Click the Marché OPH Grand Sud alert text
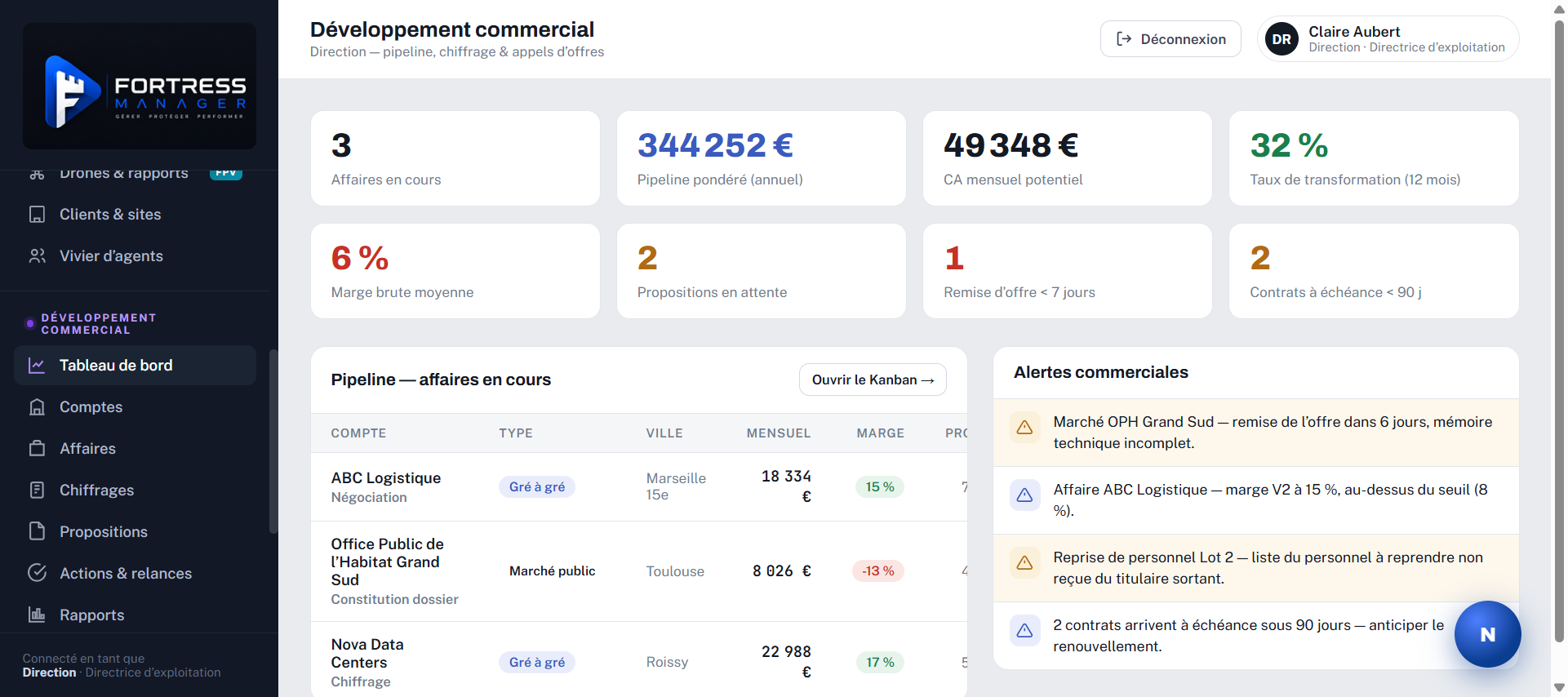The image size is (1568, 697). pyautogui.click(x=1273, y=433)
